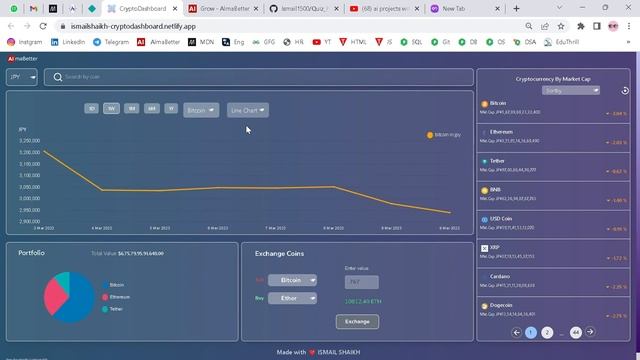
Task: Open the Buy coin Ether dropdown
Action: click(292, 298)
